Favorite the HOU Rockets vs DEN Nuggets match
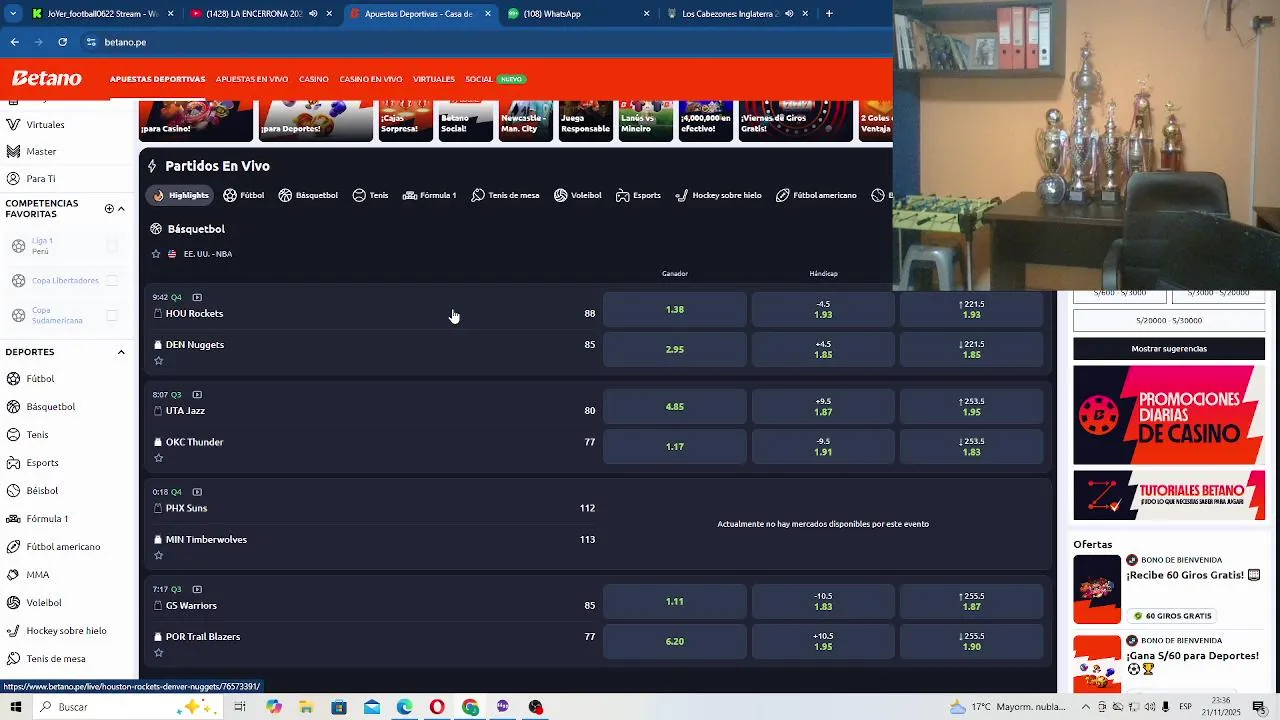The image size is (1280, 720). click(158, 361)
